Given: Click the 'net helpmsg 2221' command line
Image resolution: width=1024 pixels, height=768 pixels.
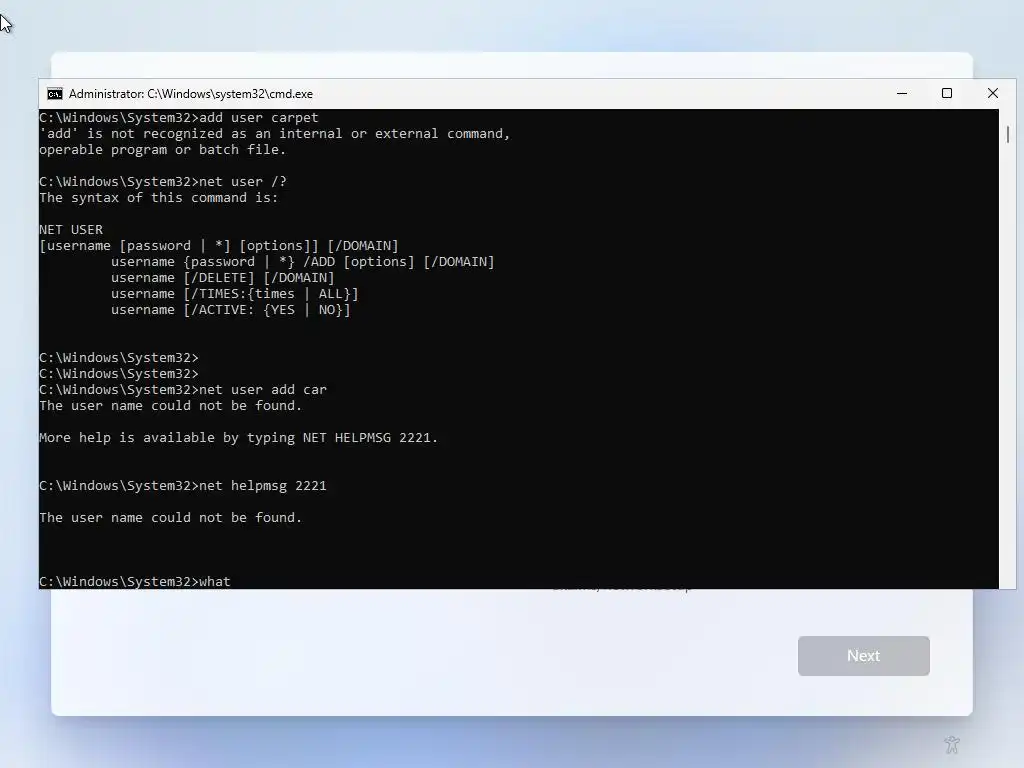Looking at the screenshot, I should click(183, 486).
